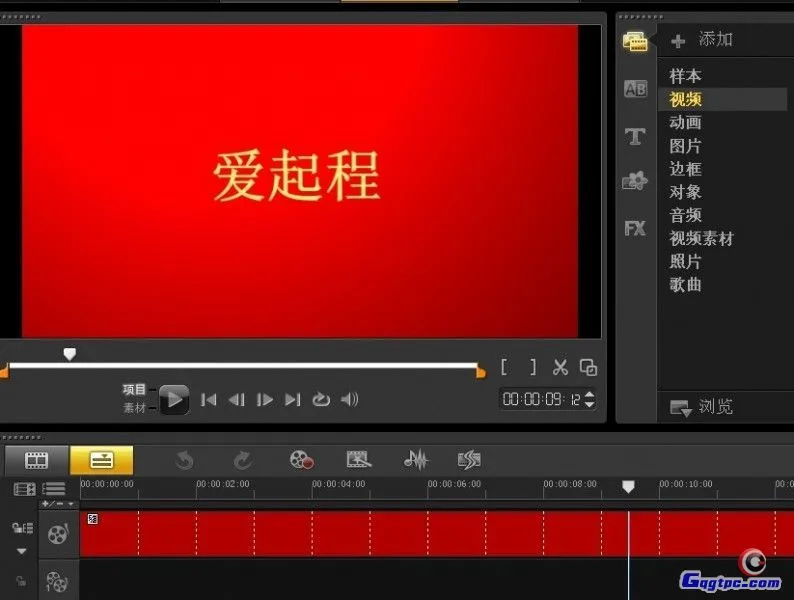Click 00:00:04:00 on the timeline ruler
This screenshot has width=794, height=600.
tap(338, 484)
